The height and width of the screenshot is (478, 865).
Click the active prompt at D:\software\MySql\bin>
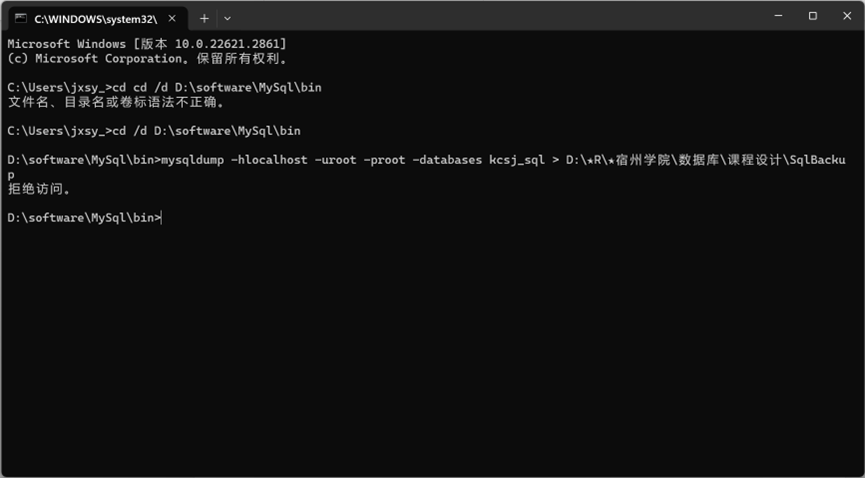pyautogui.click(x=84, y=218)
